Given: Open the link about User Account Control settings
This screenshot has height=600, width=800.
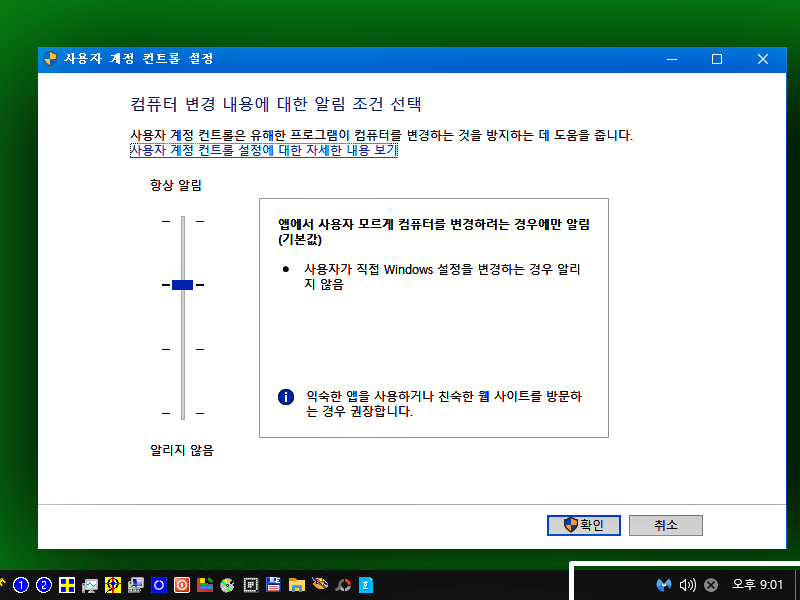Looking at the screenshot, I should coord(264,150).
